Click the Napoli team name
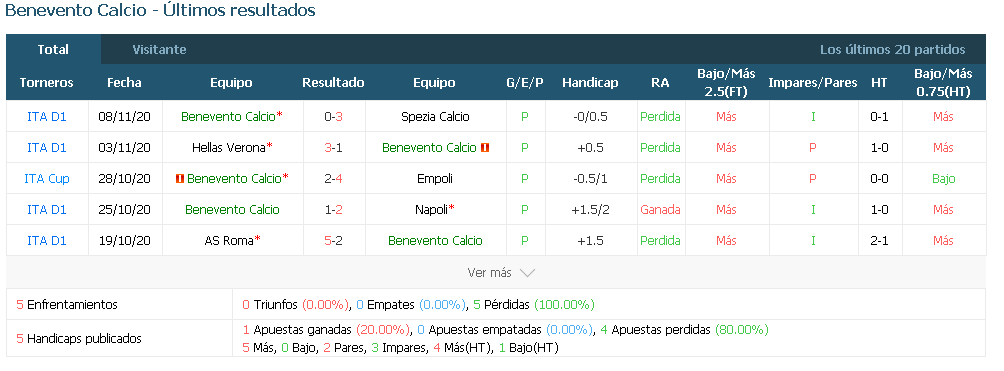Viewport: 1004px width, 371px height. (431, 210)
